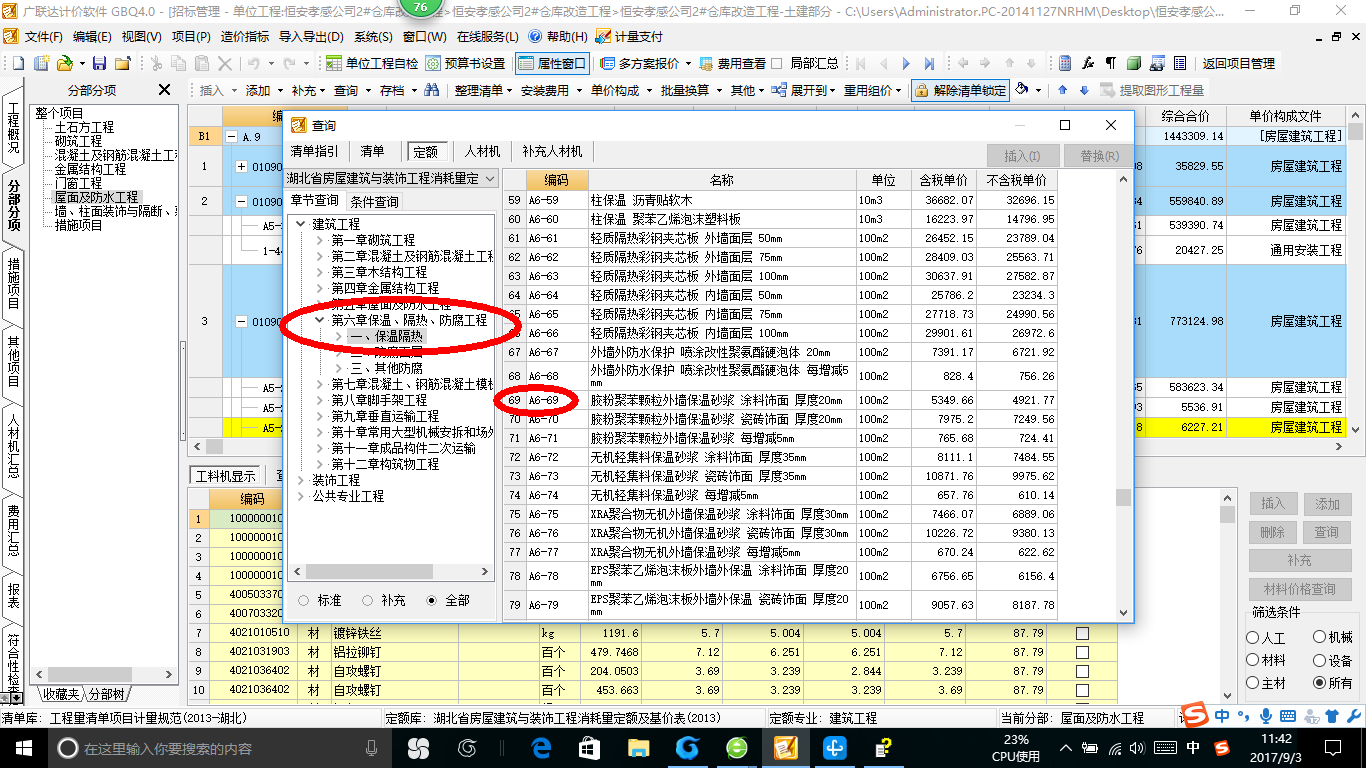This screenshot has height=768, width=1366.
Task: Select the 材料 filter radio button
Action: pyautogui.click(x=1254, y=661)
